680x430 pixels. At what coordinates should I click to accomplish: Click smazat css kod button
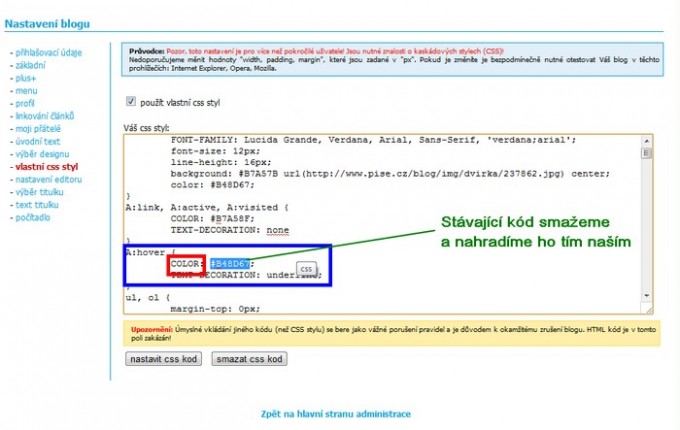point(249,359)
